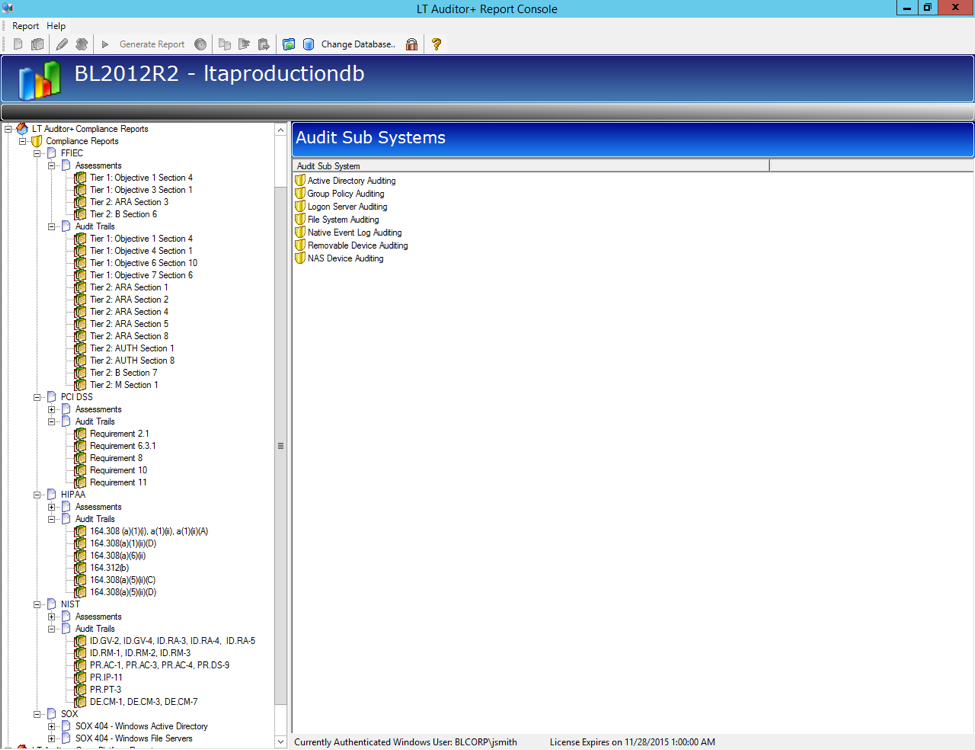Click the green folder toolbar icon
975x750 pixels.
coord(289,44)
